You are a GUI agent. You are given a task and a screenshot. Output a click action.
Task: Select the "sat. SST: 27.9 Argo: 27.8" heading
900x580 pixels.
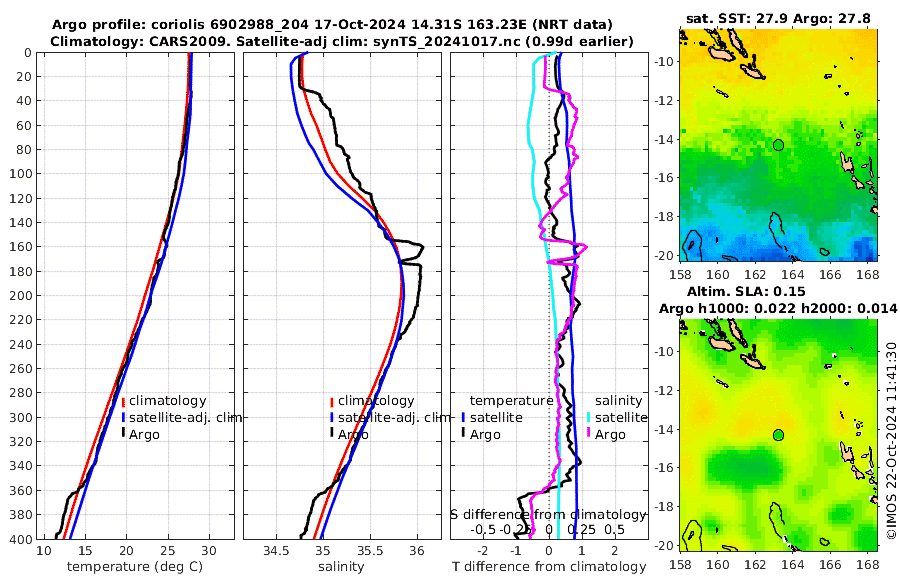click(x=778, y=18)
